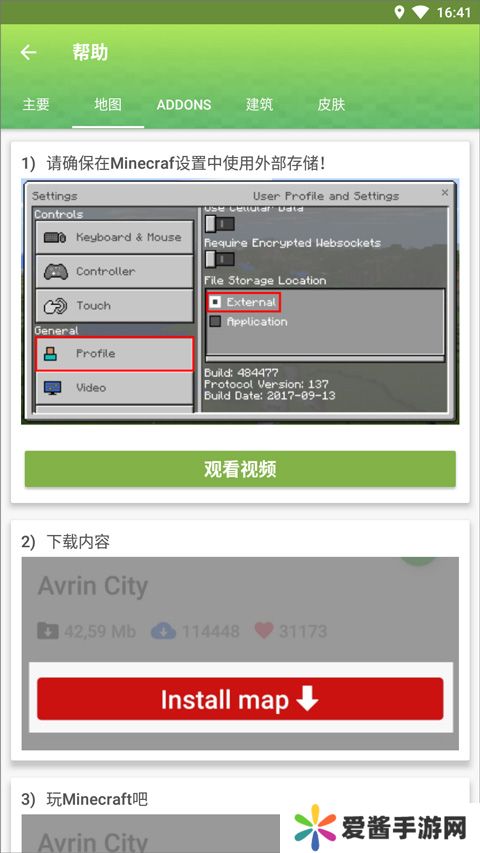Click the Controller gamepad icon
Viewport: 480px width, 853px height.
click(56, 271)
